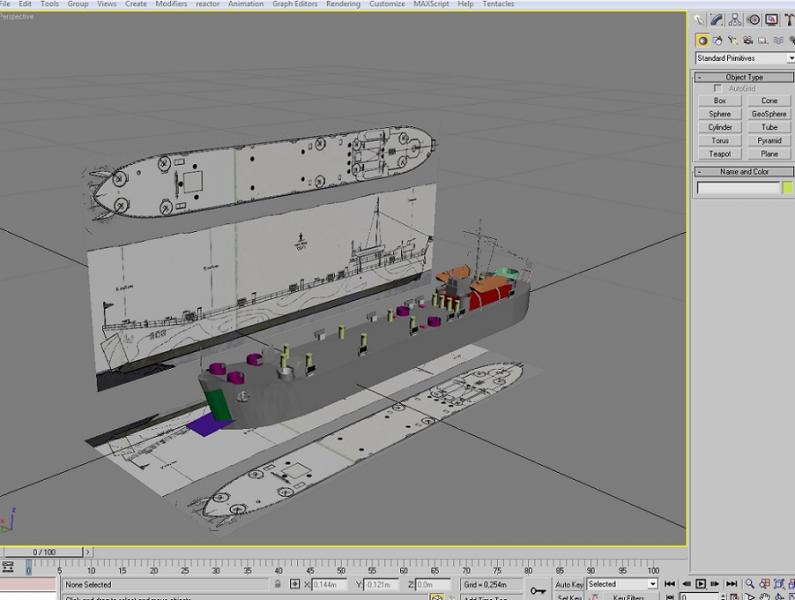Screen dimensions: 795x600
Task: Open the Modify panel tab icon
Action: point(716,20)
